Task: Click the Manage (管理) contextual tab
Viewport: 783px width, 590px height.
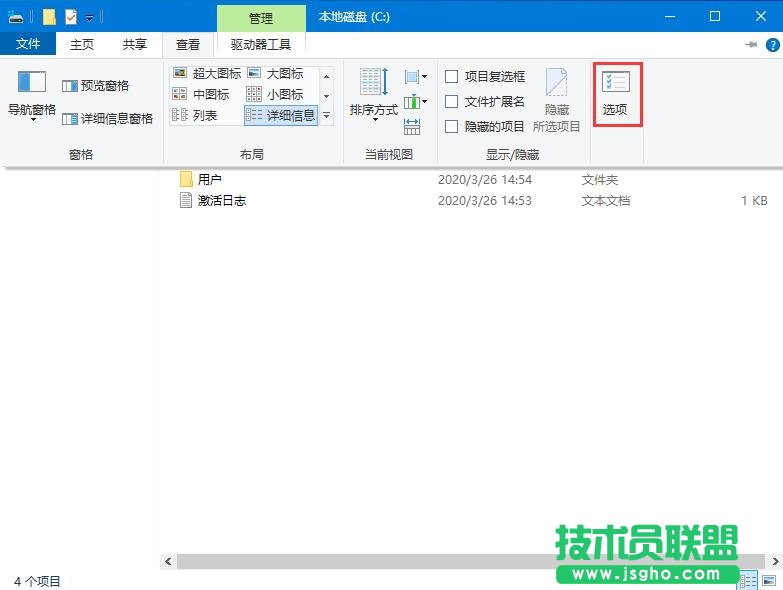Action: tap(261, 18)
